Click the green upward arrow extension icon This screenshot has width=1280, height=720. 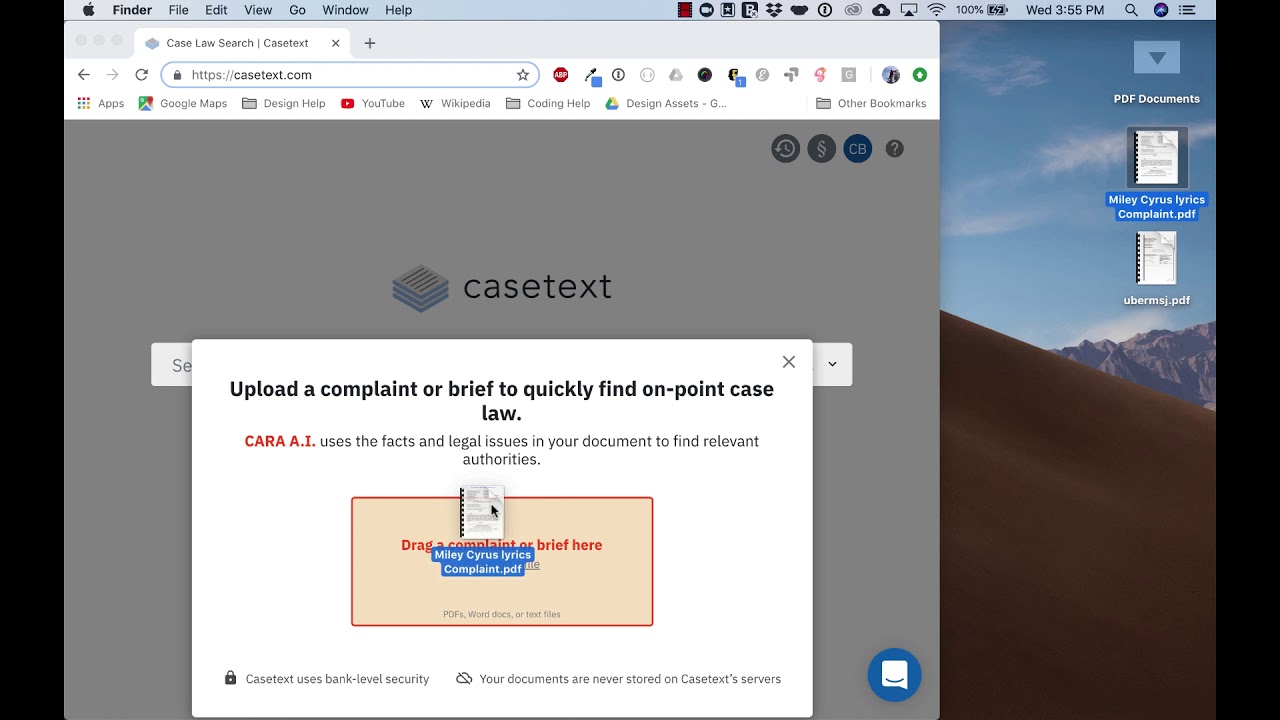point(920,75)
